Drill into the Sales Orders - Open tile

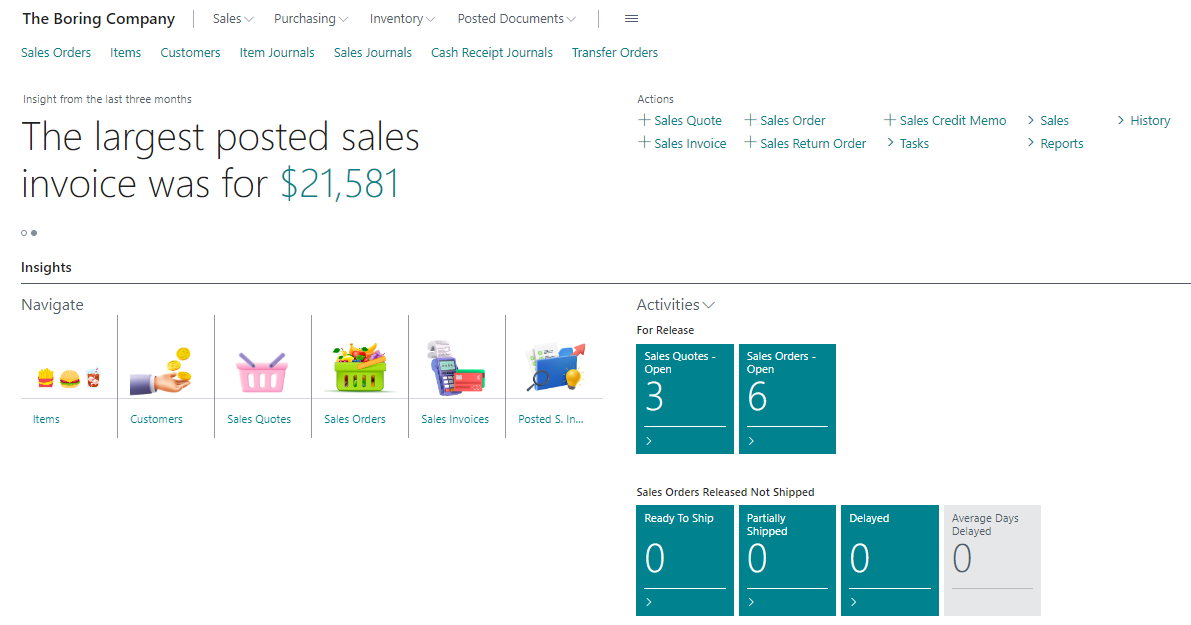(x=787, y=399)
